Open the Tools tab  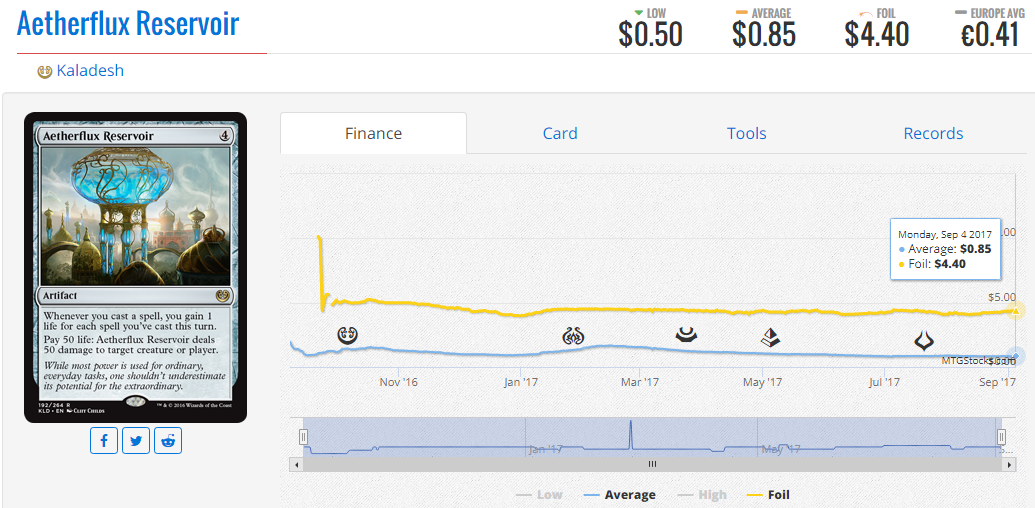[x=747, y=133]
